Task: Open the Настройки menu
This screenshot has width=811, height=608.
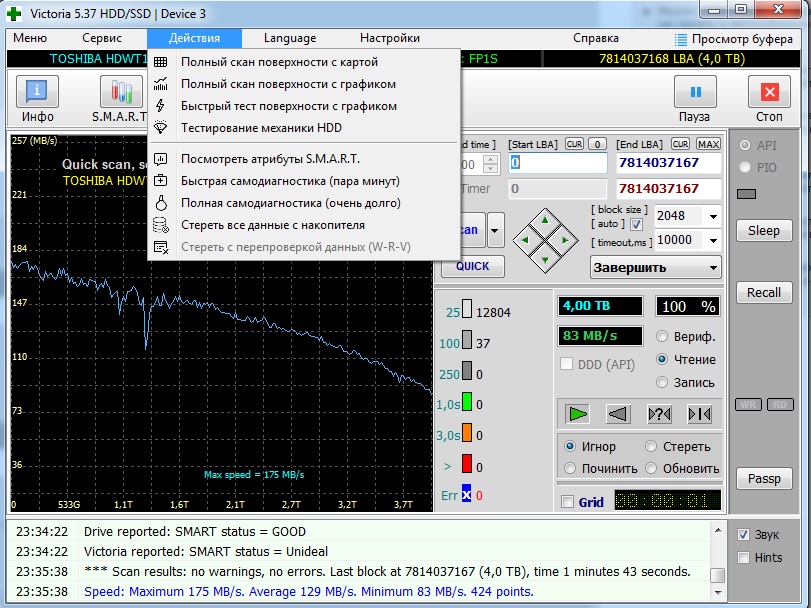Action: pos(389,38)
